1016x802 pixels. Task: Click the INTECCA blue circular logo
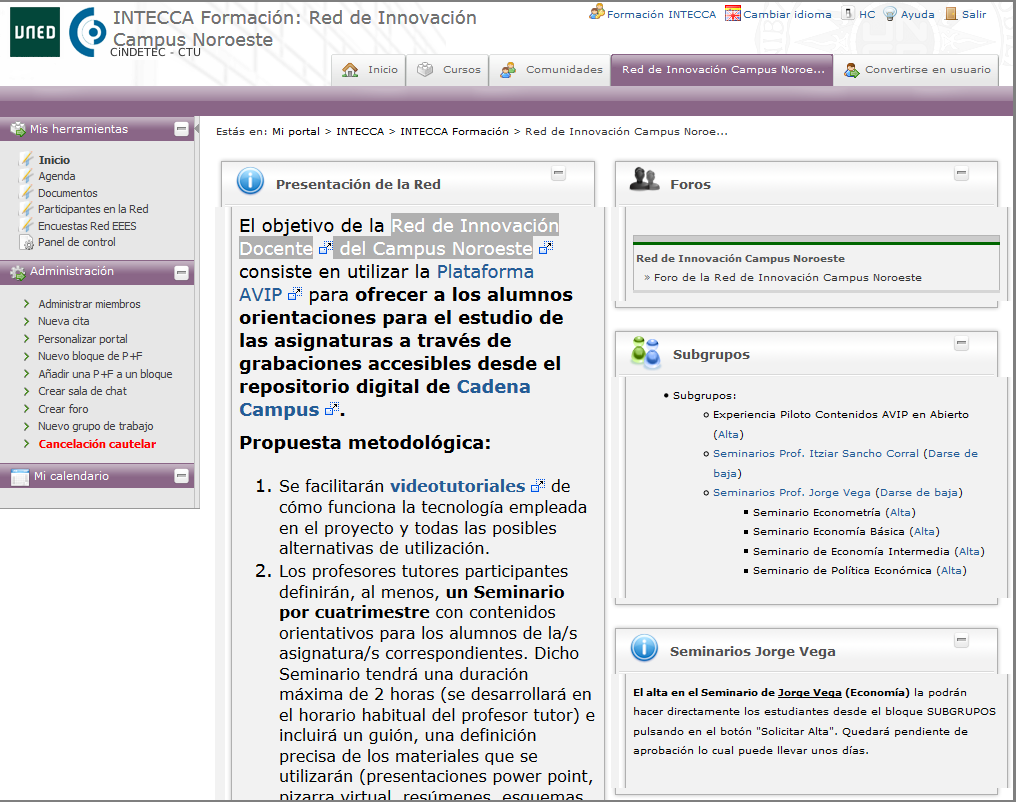87,32
